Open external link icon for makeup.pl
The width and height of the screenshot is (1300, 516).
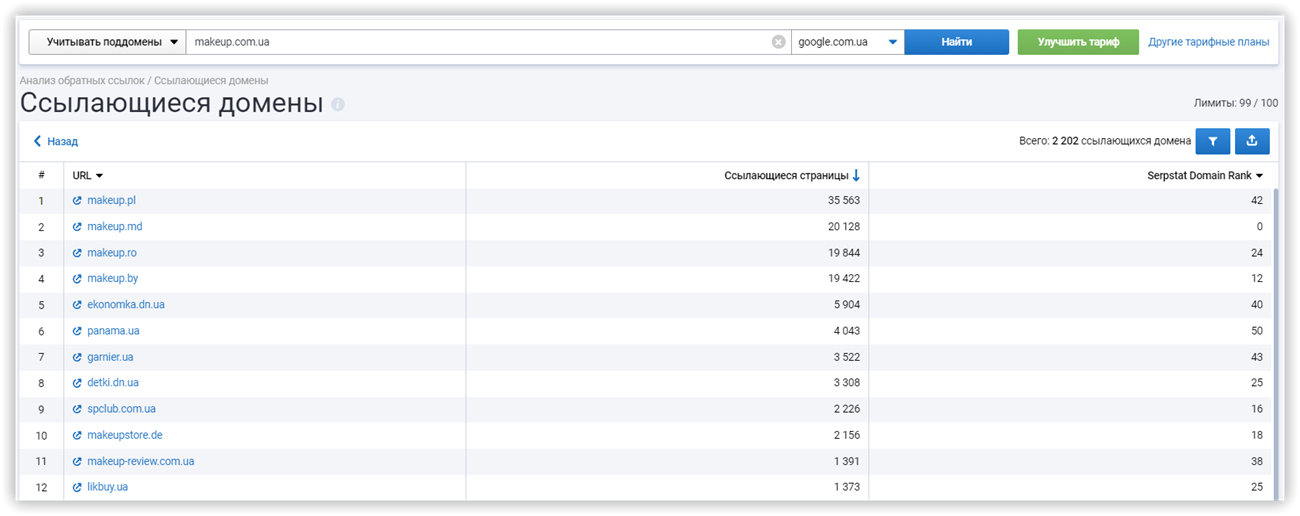77,201
